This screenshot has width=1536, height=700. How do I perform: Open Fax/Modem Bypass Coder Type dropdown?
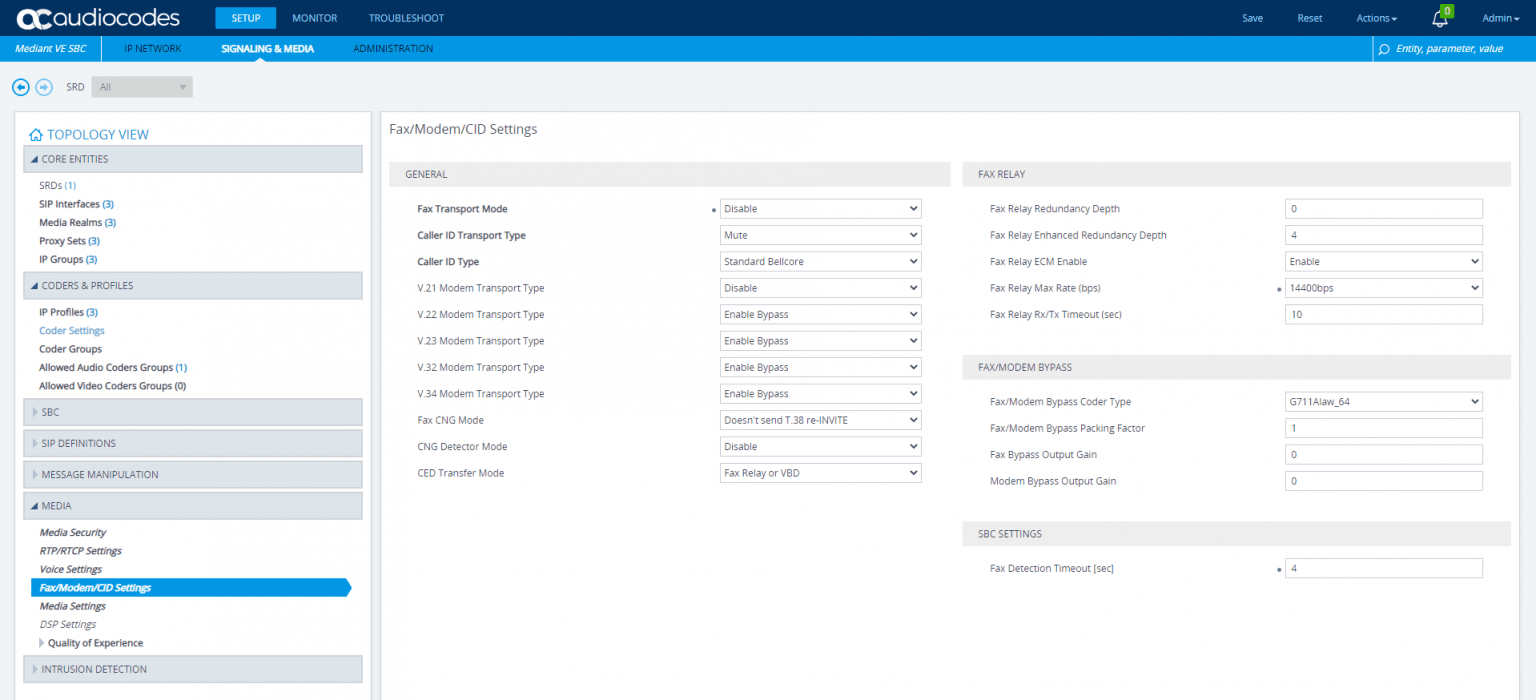pos(1383,402)
